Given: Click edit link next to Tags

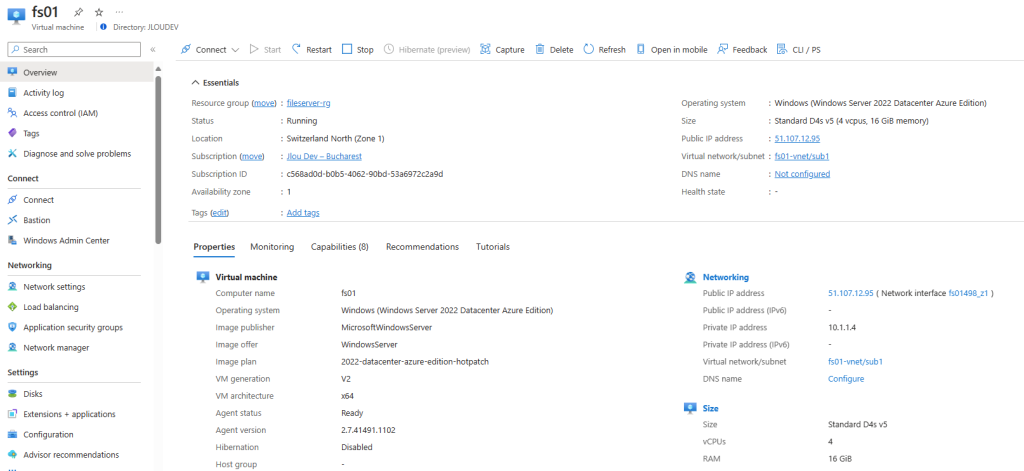Looking at the screenshot, I should coord(220,213).
